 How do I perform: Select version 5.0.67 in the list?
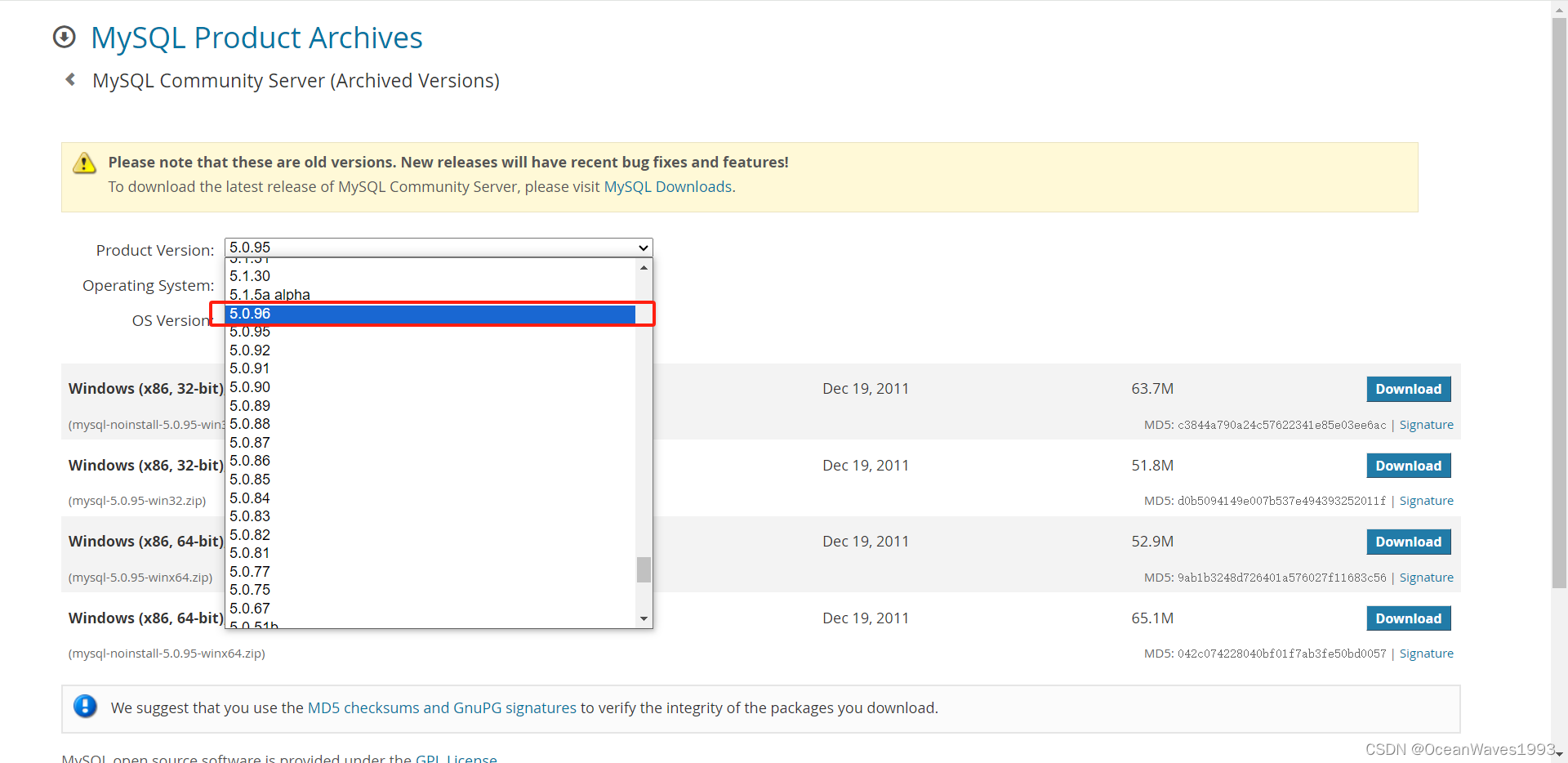[x=430, y=609]
